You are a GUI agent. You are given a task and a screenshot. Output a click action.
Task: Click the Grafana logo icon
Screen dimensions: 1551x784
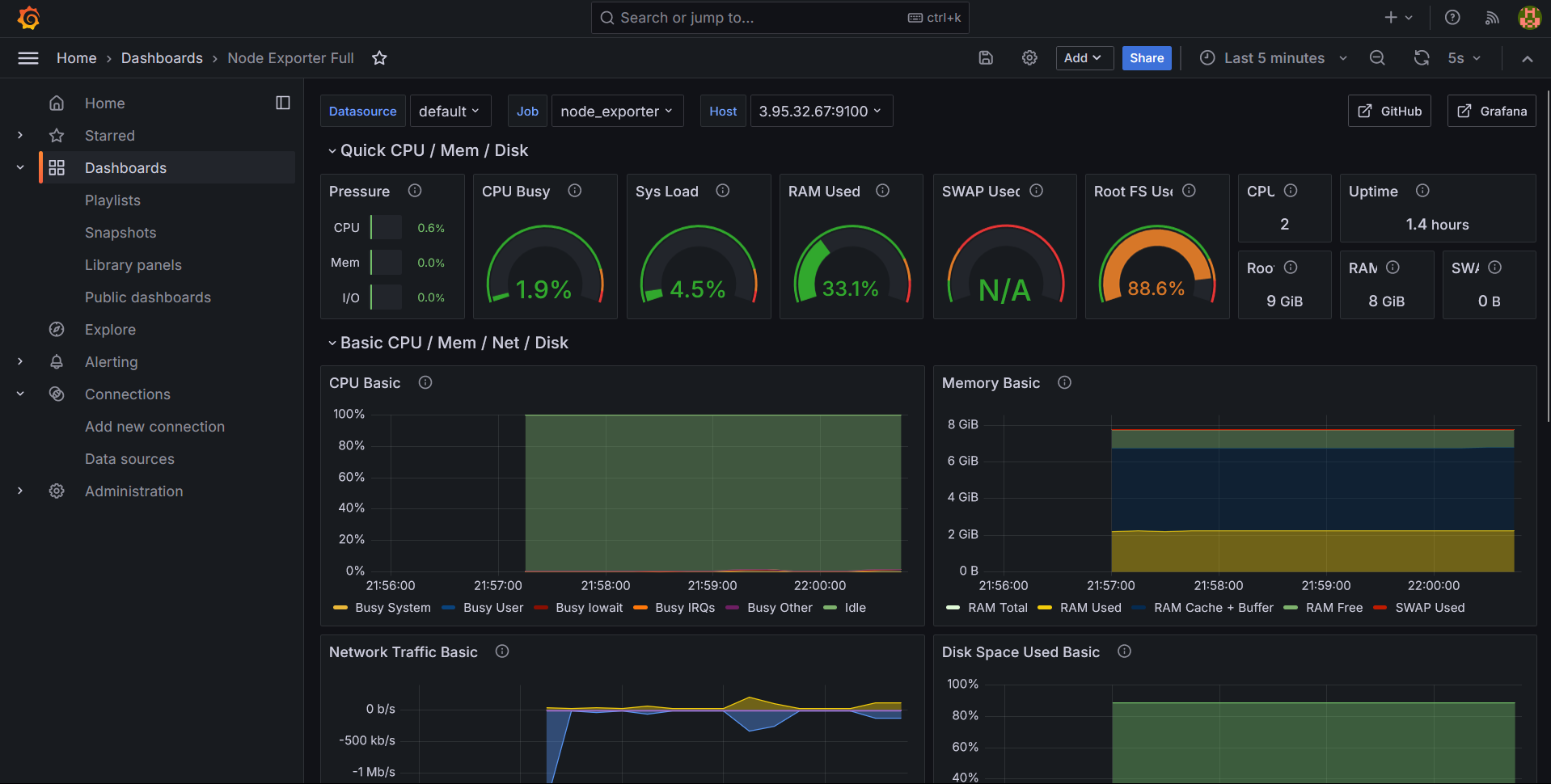pyautogui.click(x=28, y=18)
